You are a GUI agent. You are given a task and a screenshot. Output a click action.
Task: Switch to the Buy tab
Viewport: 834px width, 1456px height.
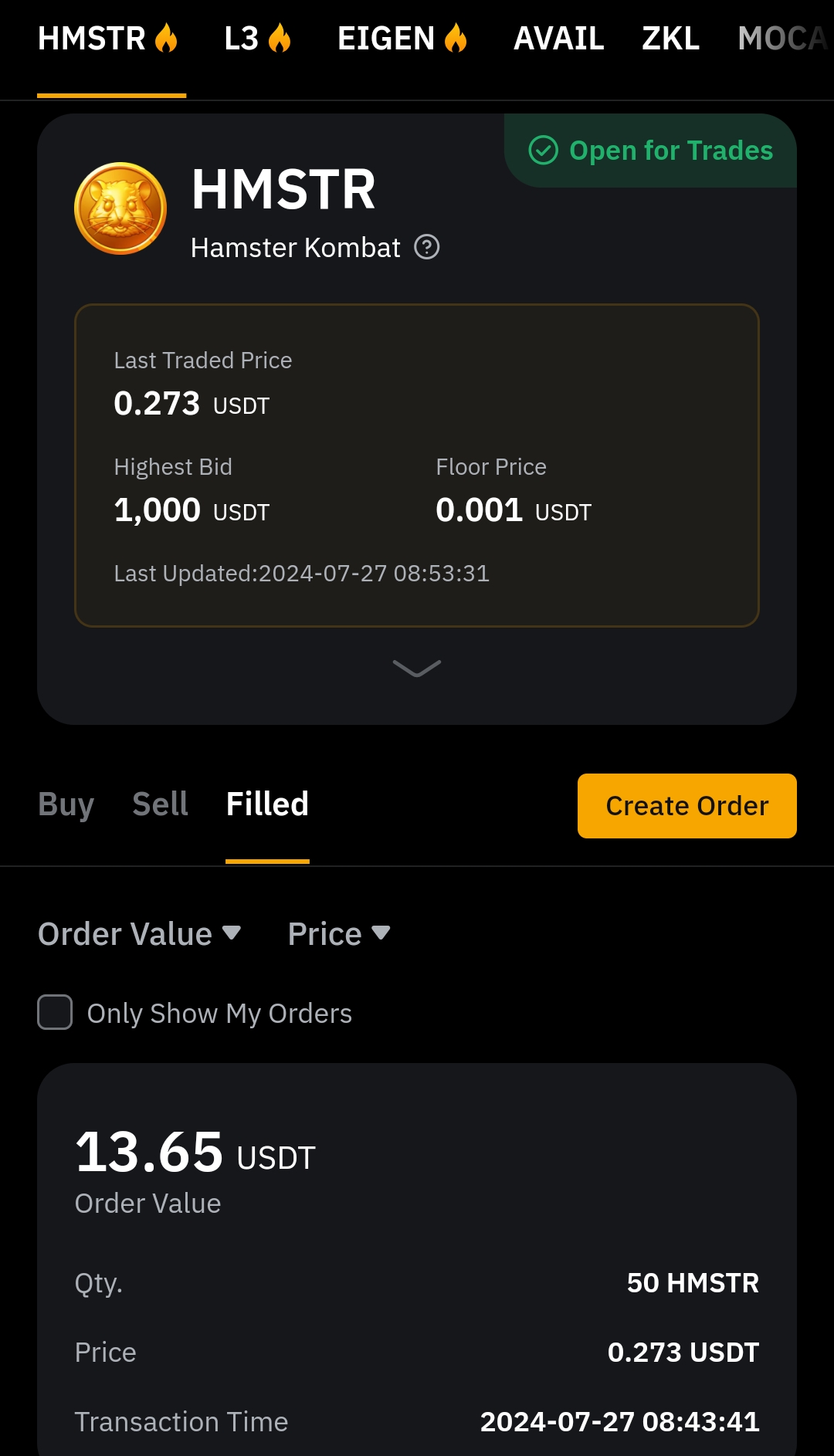pyautogui.click(x=66, y=804)
